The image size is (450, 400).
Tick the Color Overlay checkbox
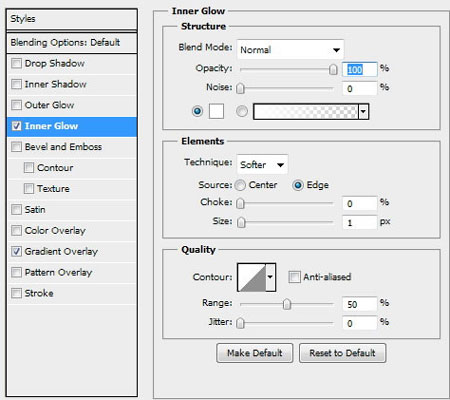tap(16, 230)
